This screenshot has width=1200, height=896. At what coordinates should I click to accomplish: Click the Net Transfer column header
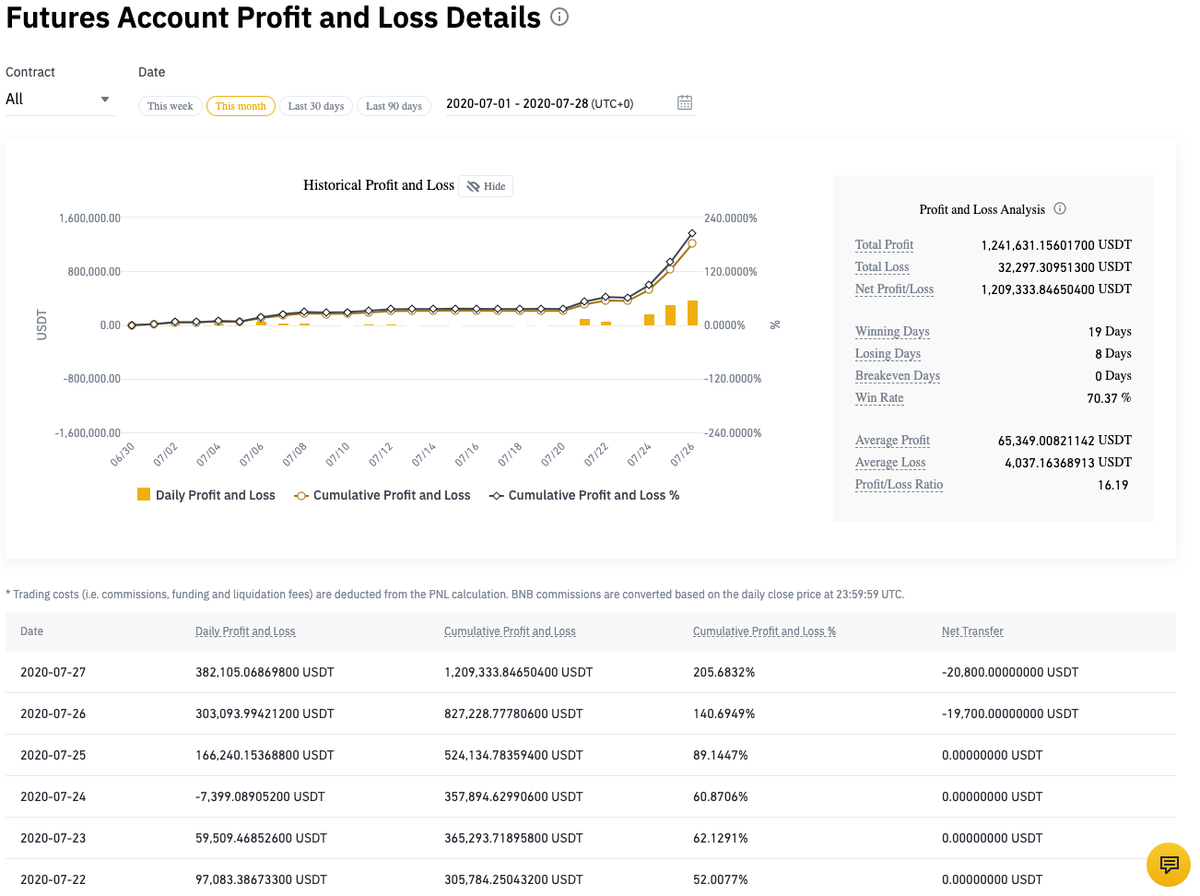coord(972,632)
